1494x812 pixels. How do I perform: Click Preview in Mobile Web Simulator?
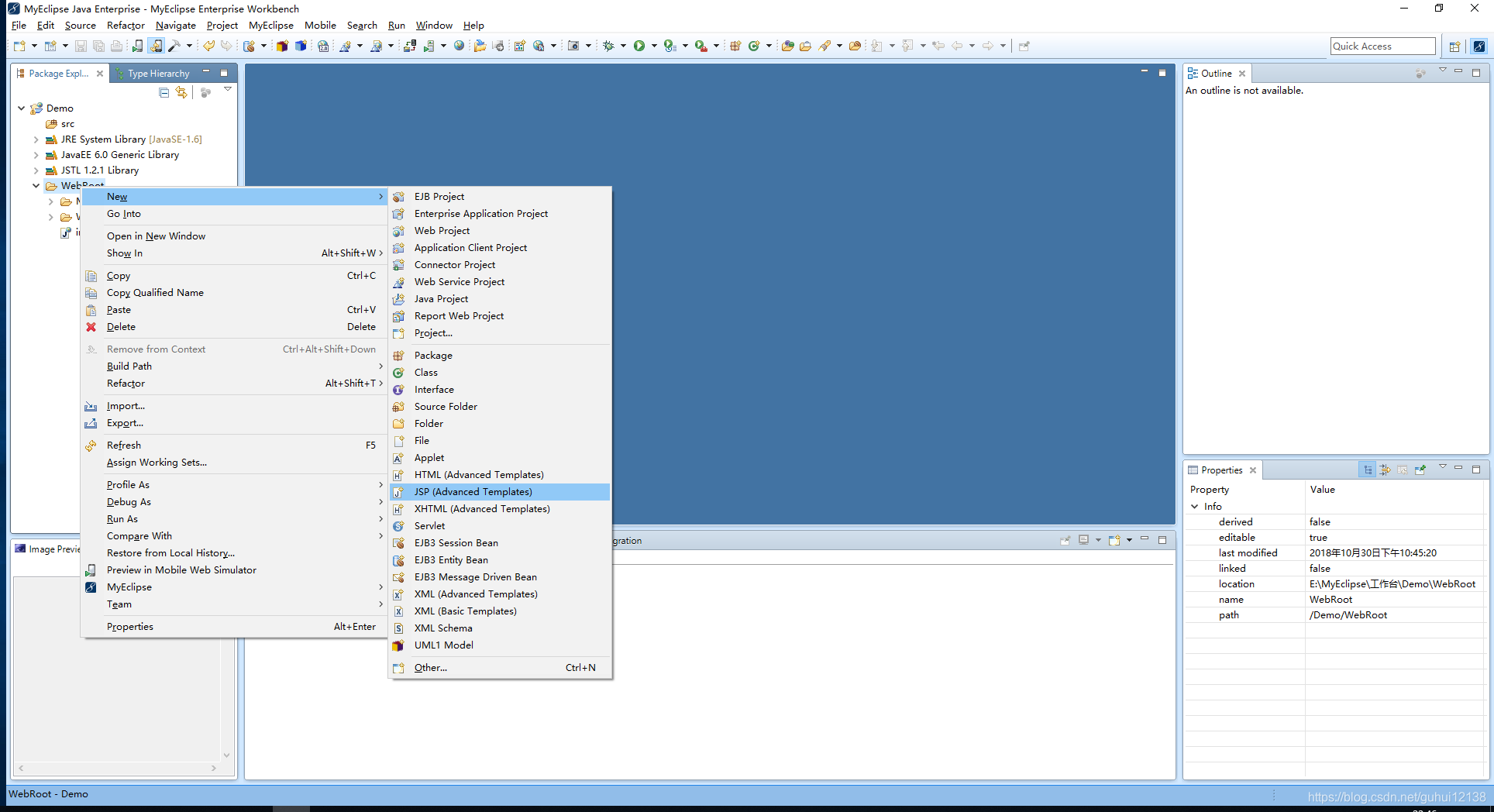(x=234, y=570)
